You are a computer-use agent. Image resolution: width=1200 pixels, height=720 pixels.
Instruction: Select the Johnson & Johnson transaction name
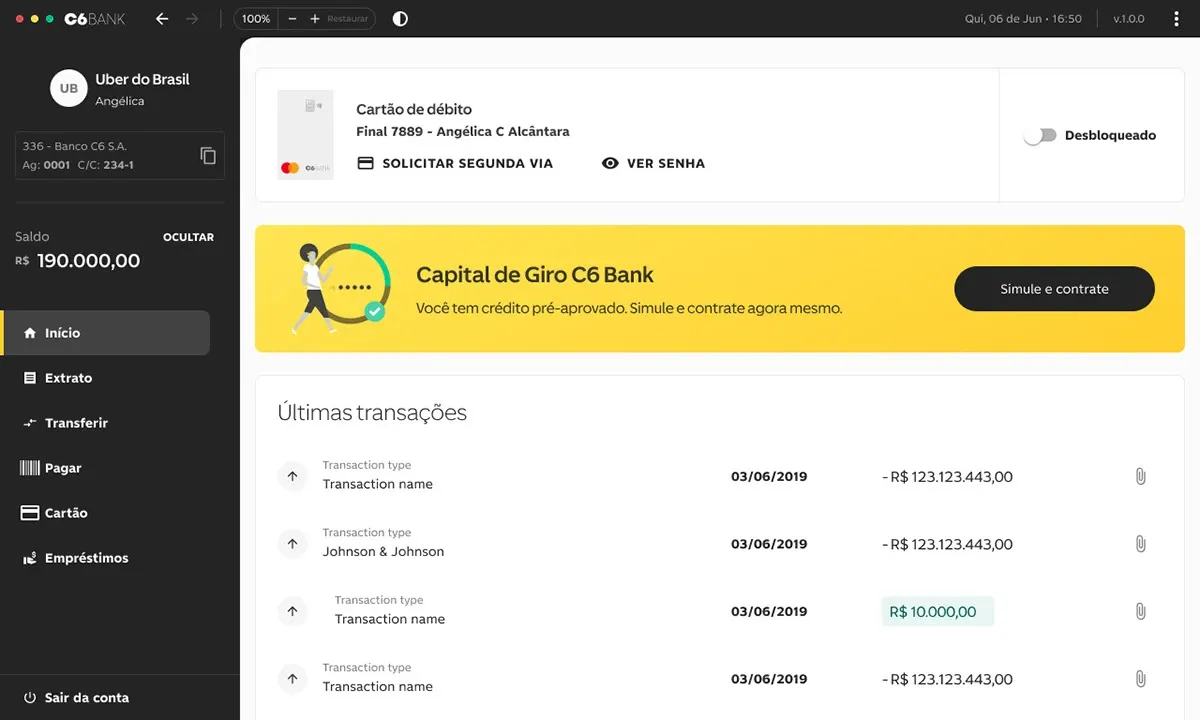[x=383, y=552]
